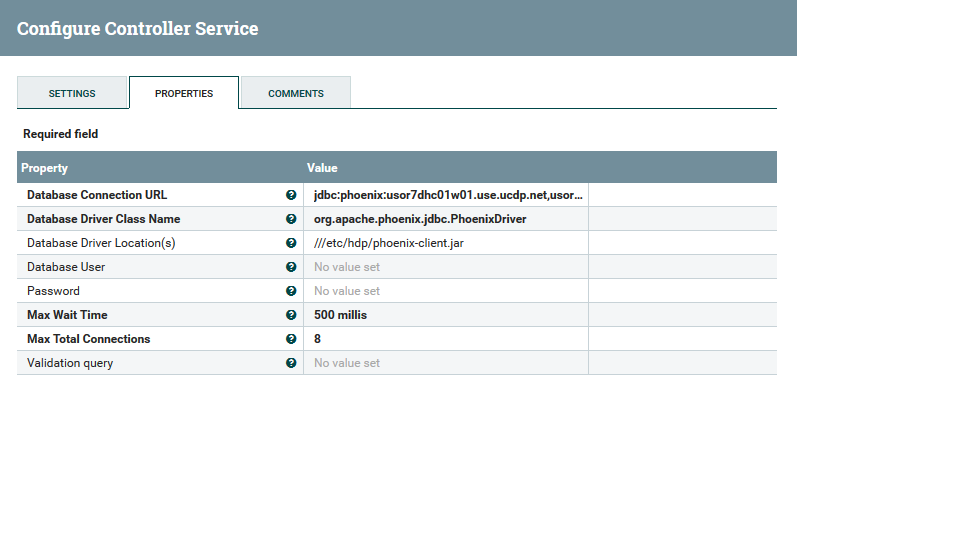Set a value for Database User
960x540 pixels.
point(446,267)
